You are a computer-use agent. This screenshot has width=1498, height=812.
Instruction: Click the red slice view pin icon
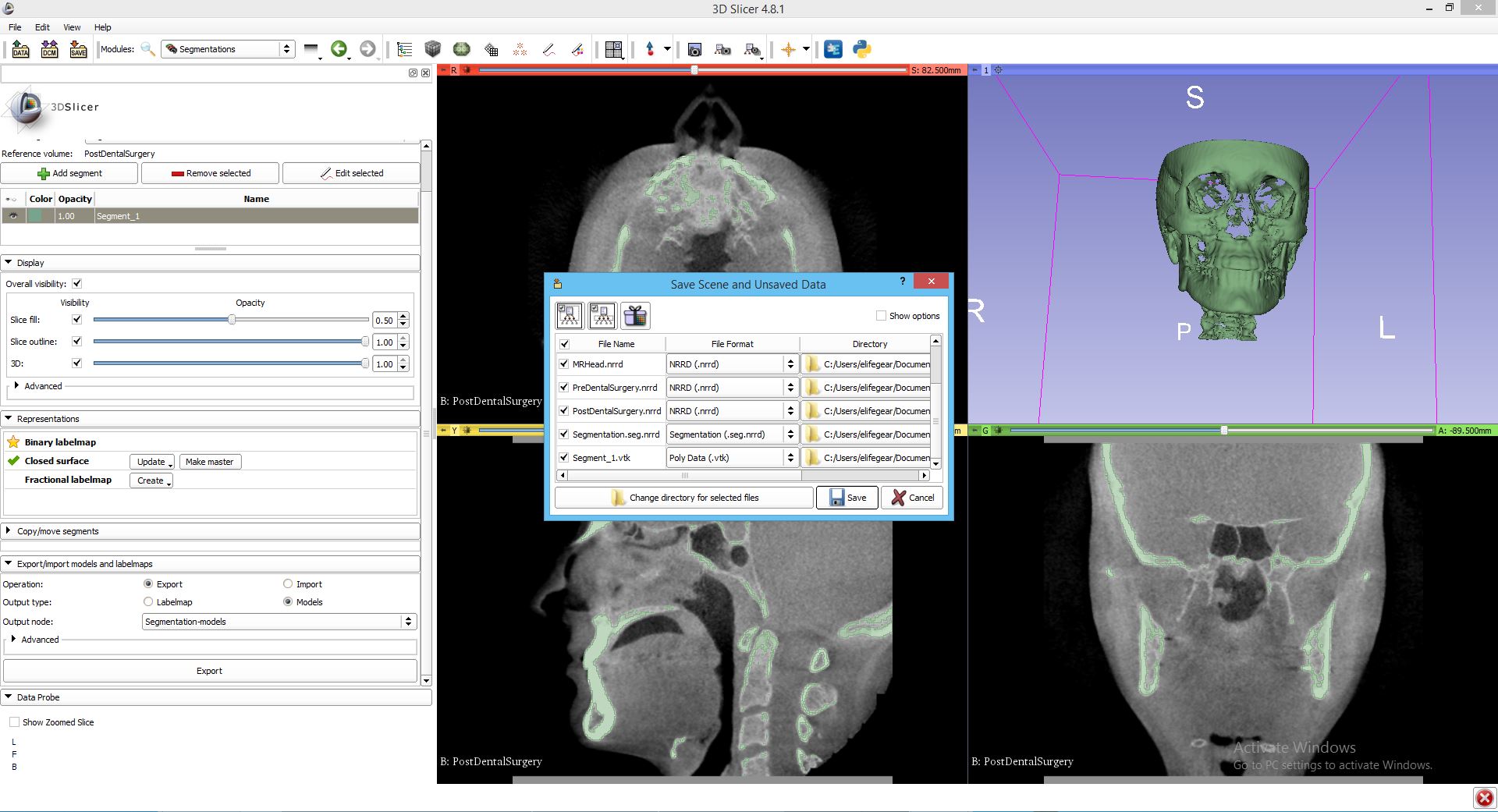tap(443, 70)
